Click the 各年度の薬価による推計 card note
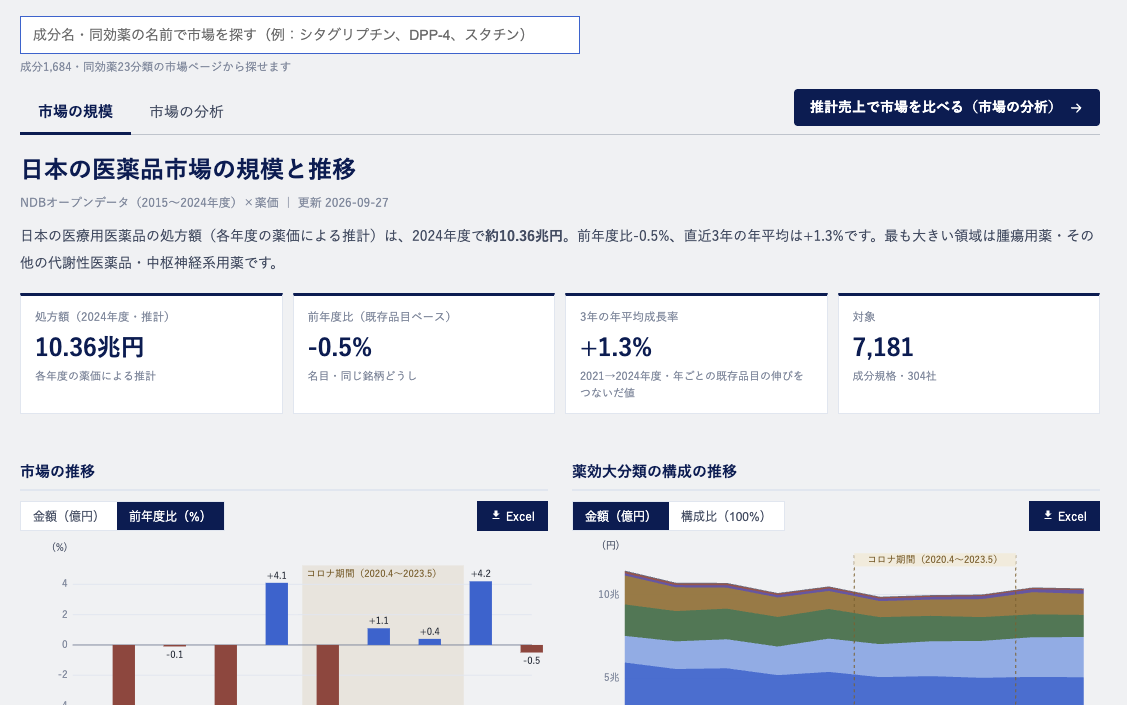 click(x=96, y=376)
